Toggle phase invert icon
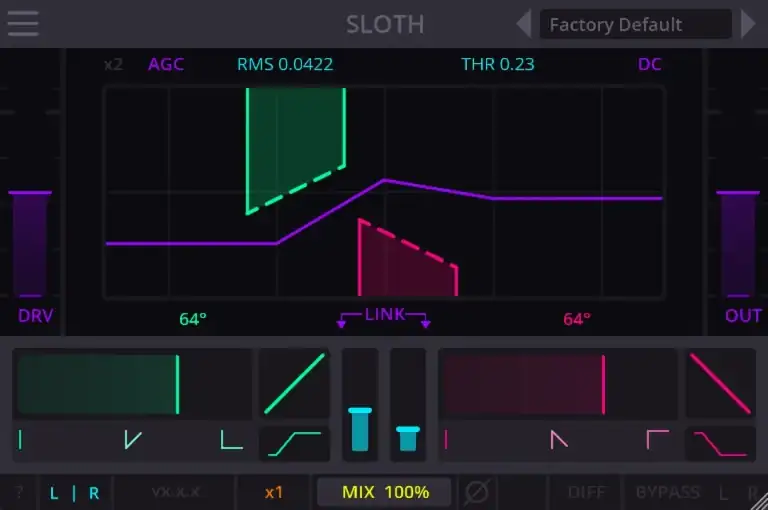The width and height of the screenshot is (768, 510). coord(476,492)
